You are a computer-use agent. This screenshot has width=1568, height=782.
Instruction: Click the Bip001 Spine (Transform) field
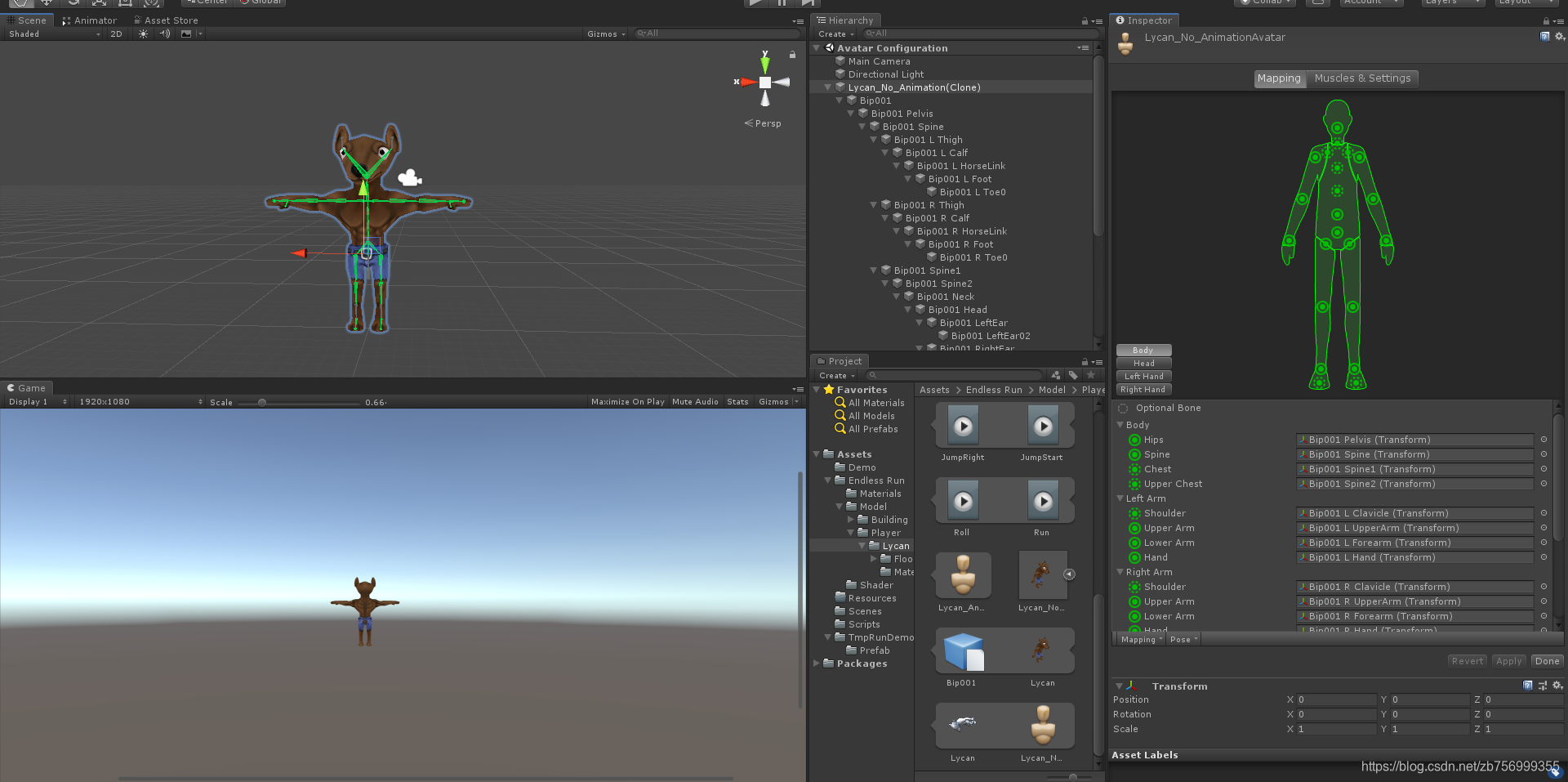point(1414,454)
